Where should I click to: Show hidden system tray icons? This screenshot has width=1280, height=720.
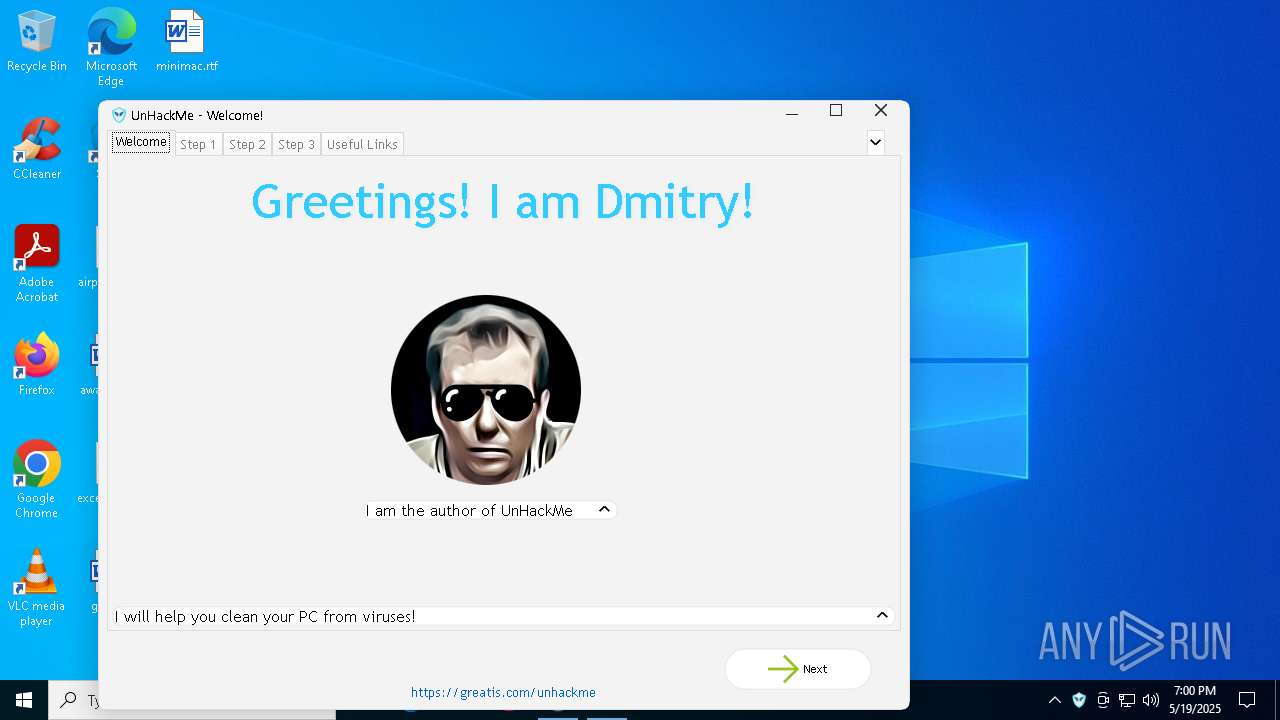click(1054, 700)
